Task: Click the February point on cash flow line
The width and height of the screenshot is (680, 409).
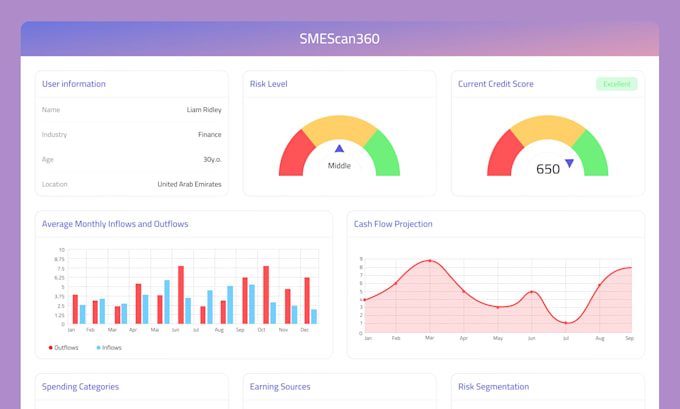Action: (x=396, y=284)
